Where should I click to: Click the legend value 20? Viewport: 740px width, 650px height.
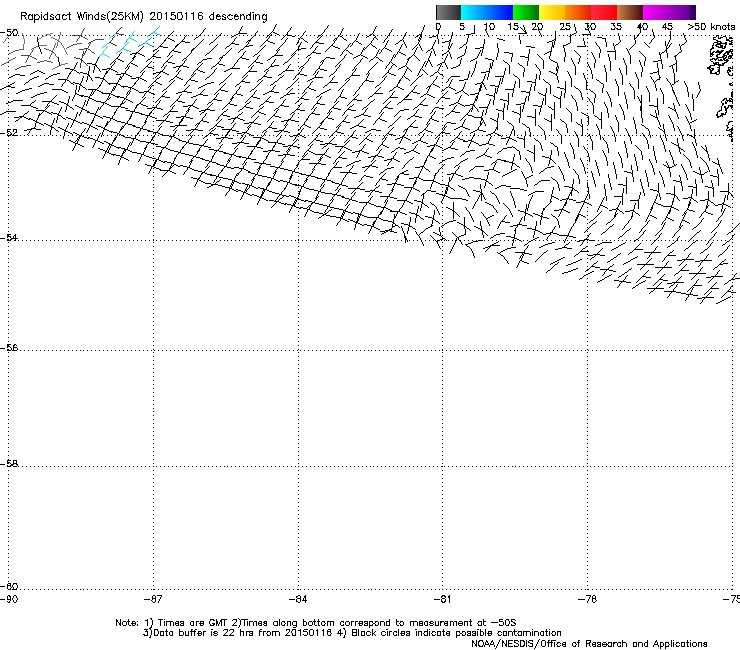[x=537, y=27]
